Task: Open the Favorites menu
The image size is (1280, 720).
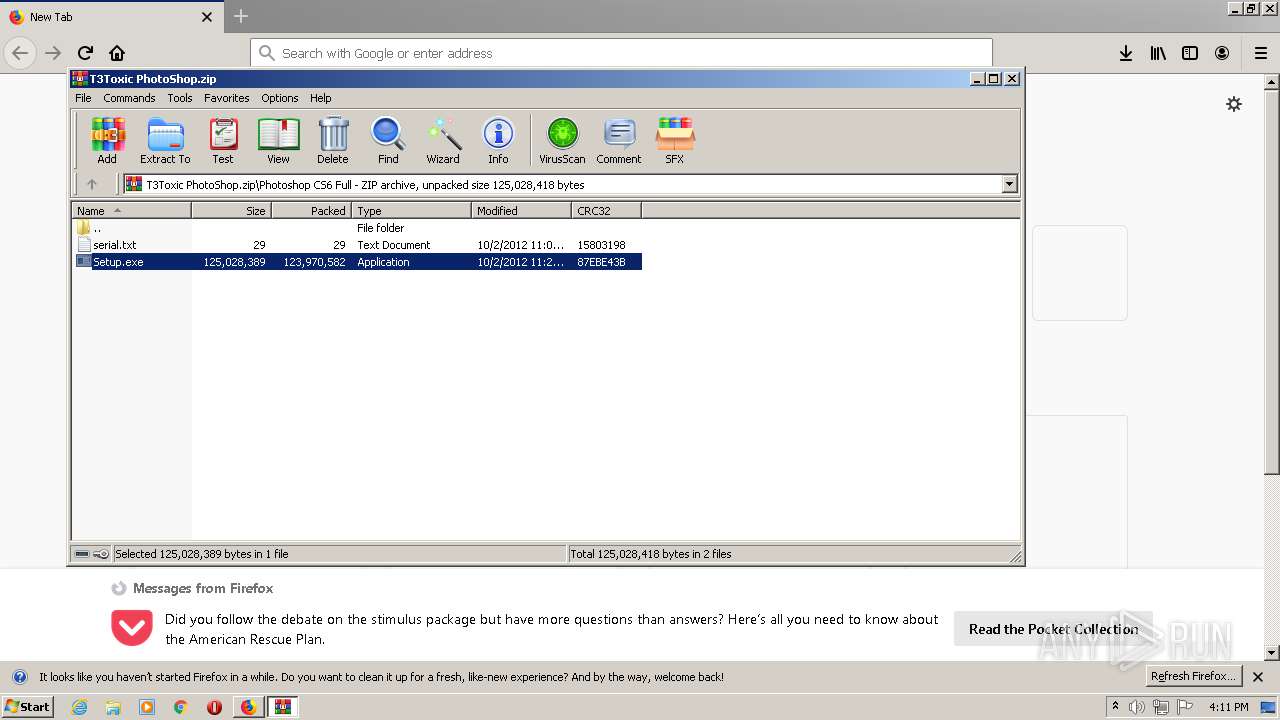Action: [227, 98]
